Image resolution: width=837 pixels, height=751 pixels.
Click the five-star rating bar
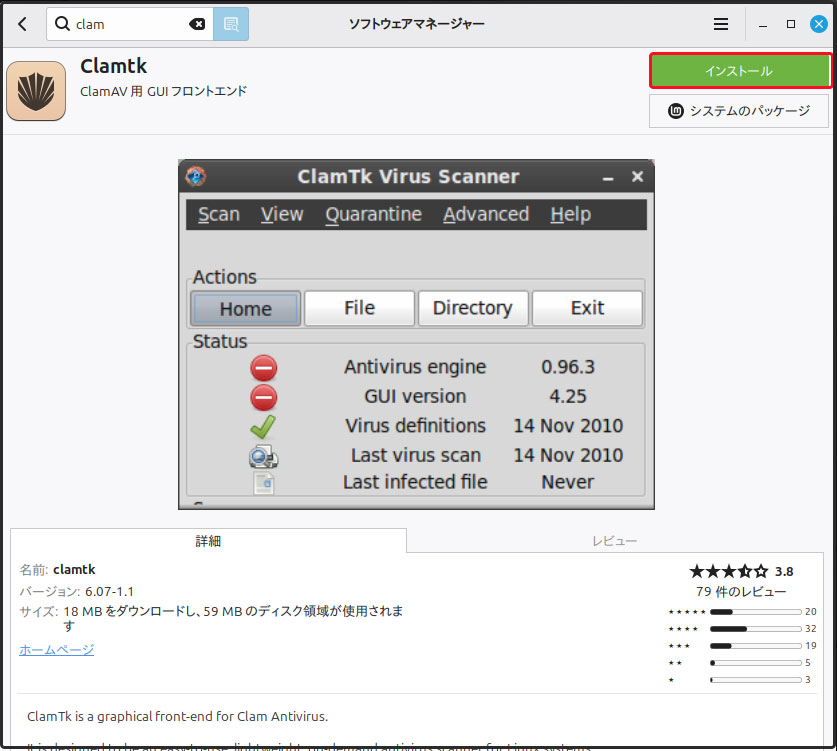point(755,612)
